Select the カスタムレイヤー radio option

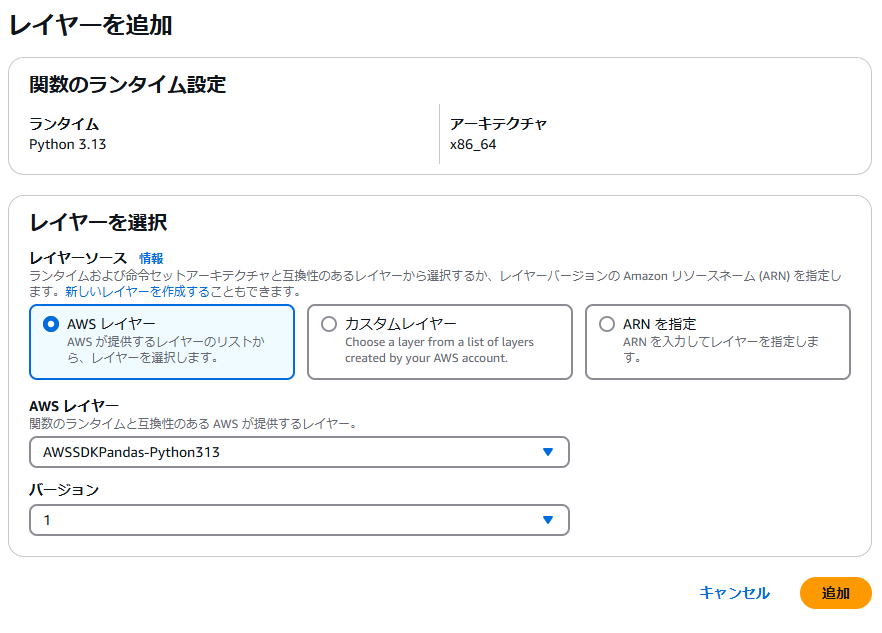(x=329, y=324)
